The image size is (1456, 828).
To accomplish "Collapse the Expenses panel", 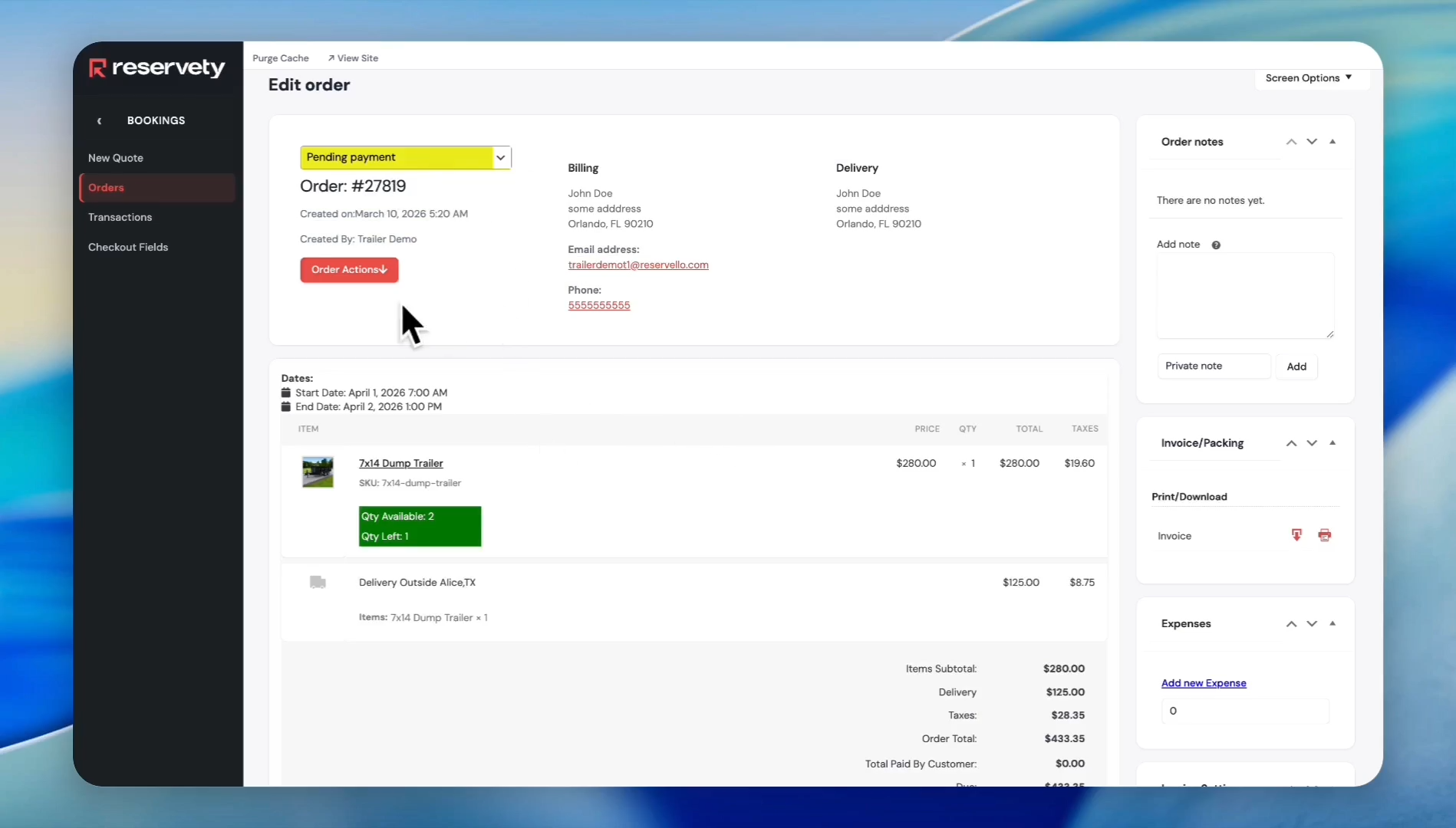I will [1332, 624].
